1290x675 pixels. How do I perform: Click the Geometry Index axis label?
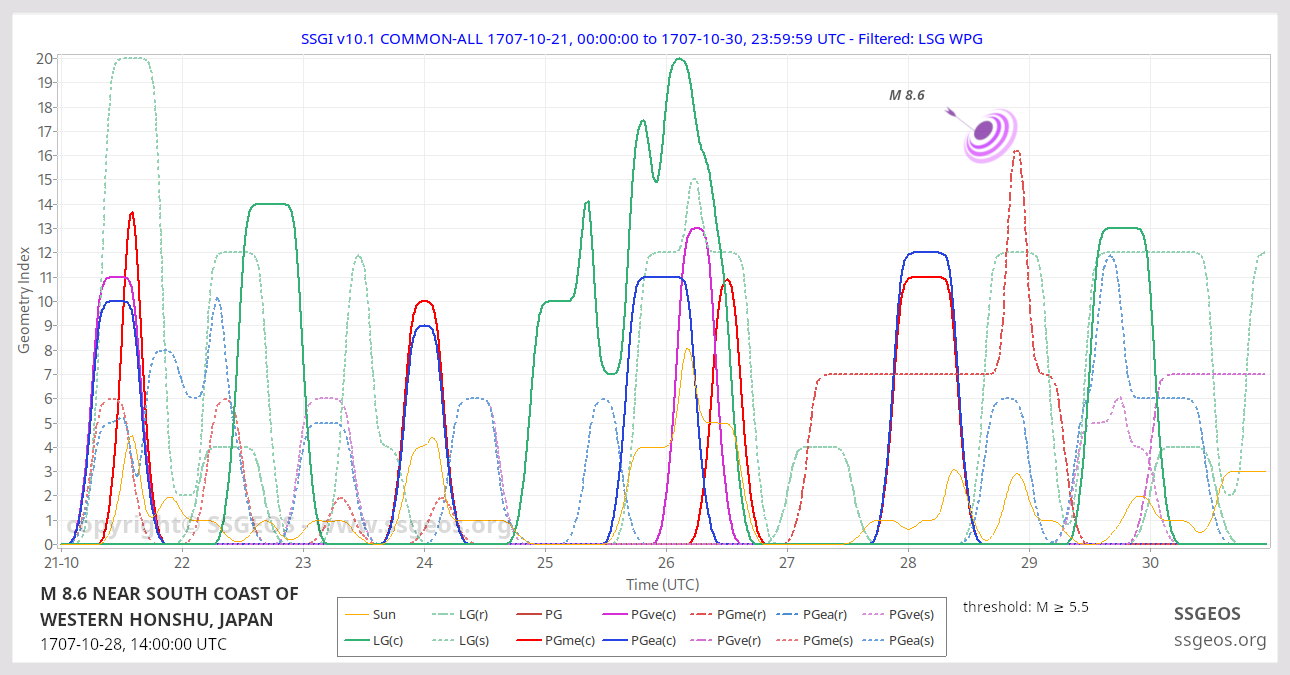click(24, 301)
